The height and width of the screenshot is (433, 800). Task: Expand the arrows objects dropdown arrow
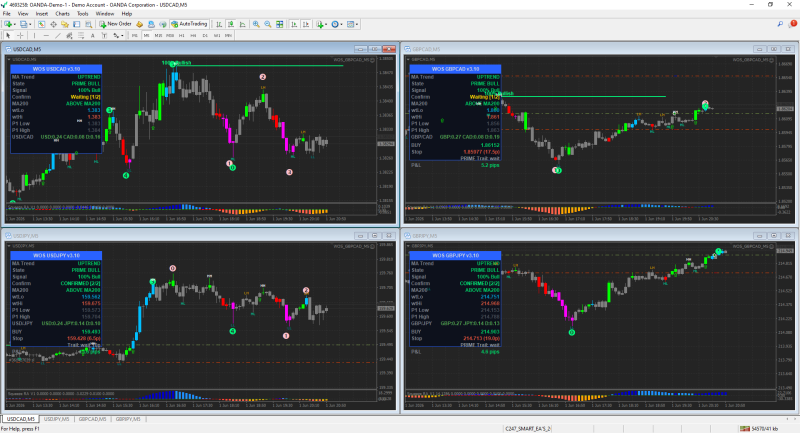coord(122,36)
